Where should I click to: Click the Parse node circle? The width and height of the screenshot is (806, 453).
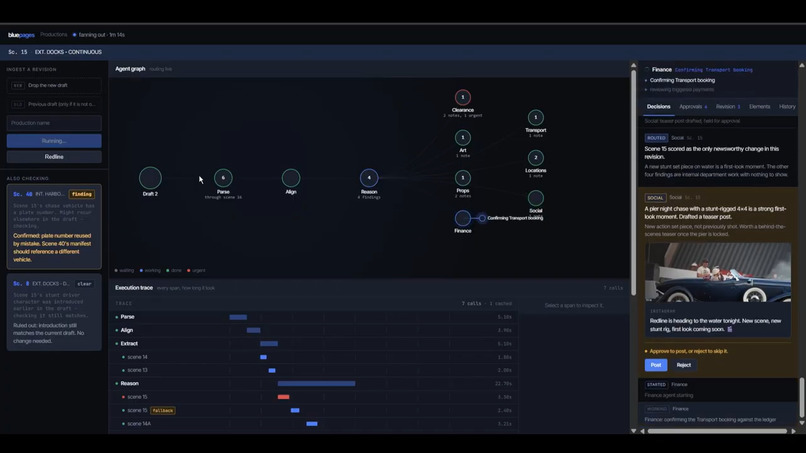[223, 178]
